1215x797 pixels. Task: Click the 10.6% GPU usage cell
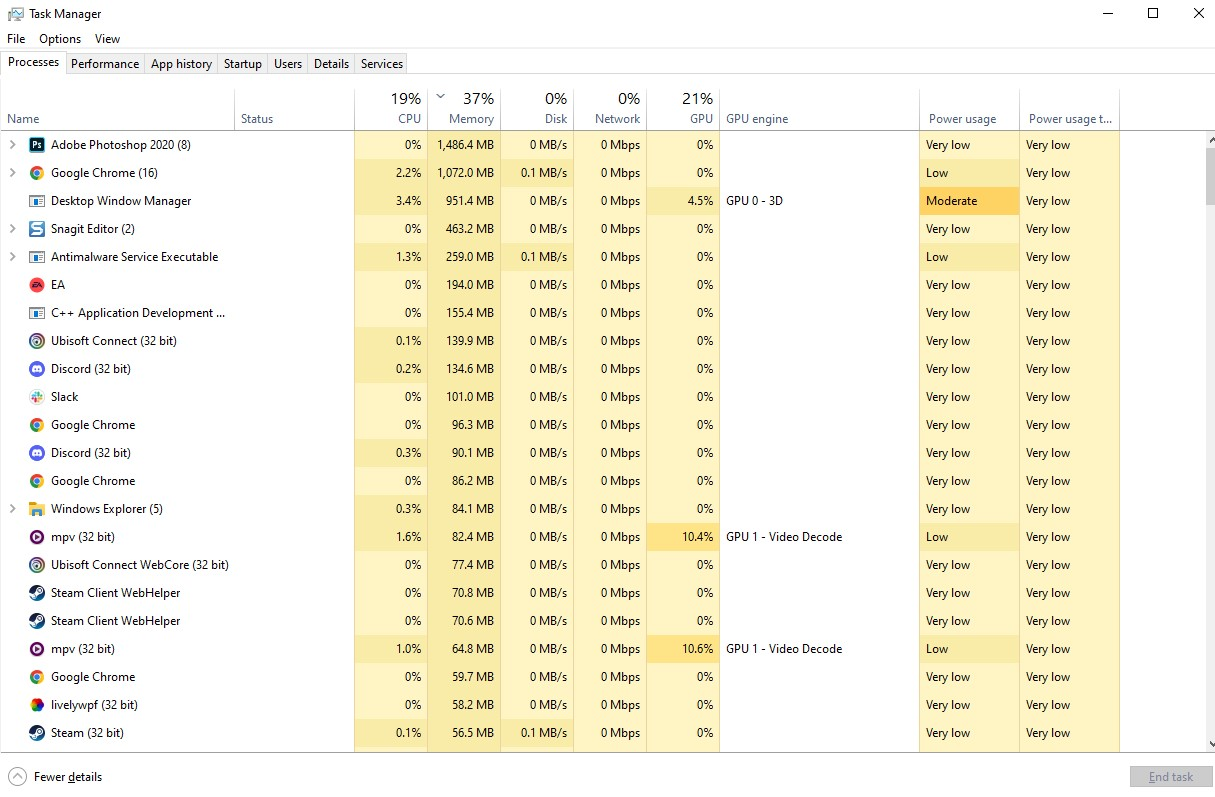683,649
